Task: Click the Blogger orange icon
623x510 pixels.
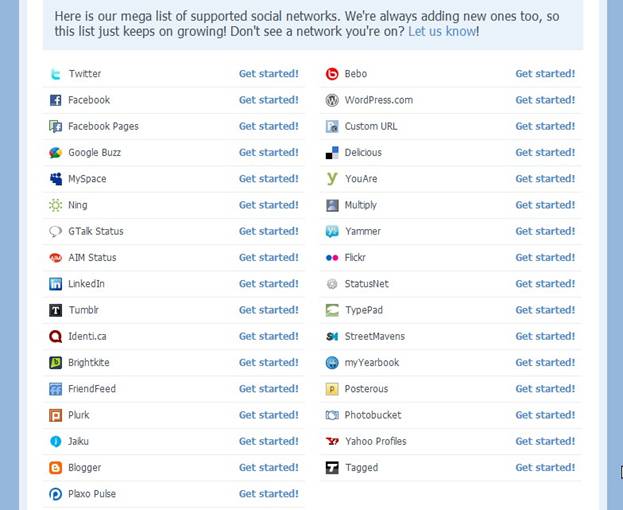Action: tap(56, 468)
